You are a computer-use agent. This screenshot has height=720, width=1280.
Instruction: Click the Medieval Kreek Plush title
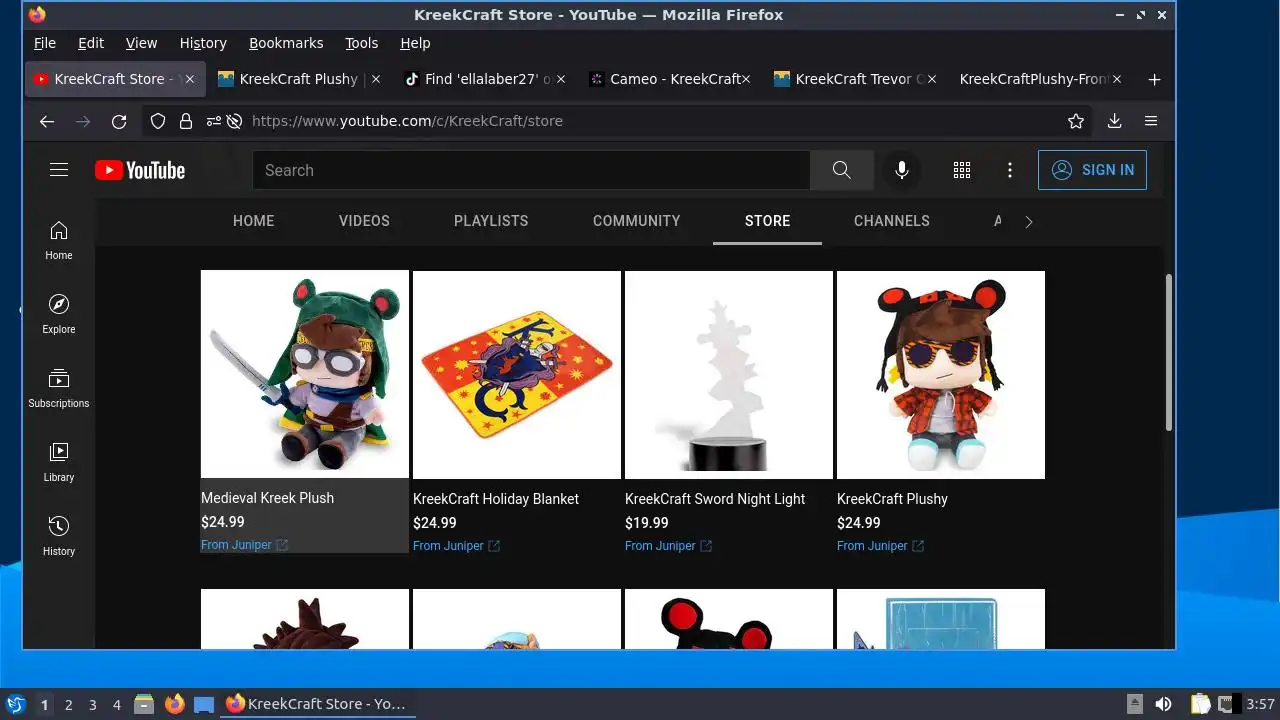tap(267, 498)
